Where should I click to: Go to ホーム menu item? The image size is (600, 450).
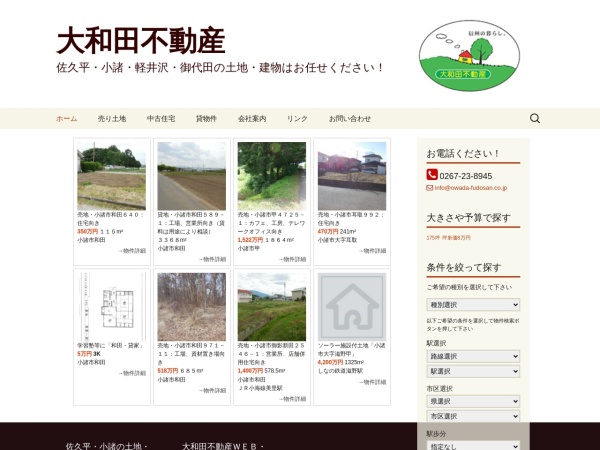67,119
